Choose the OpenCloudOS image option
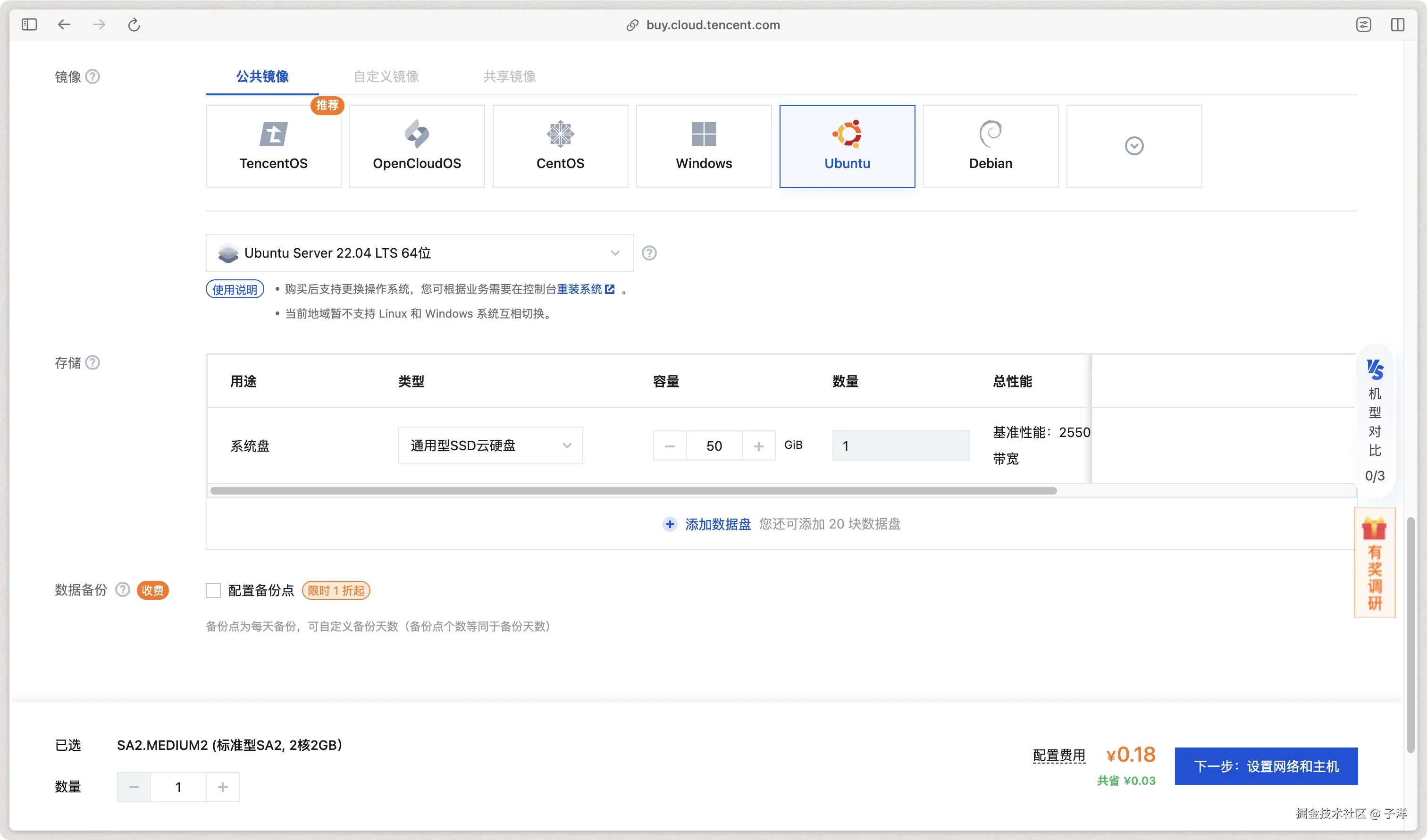 [x=417, y=145]
